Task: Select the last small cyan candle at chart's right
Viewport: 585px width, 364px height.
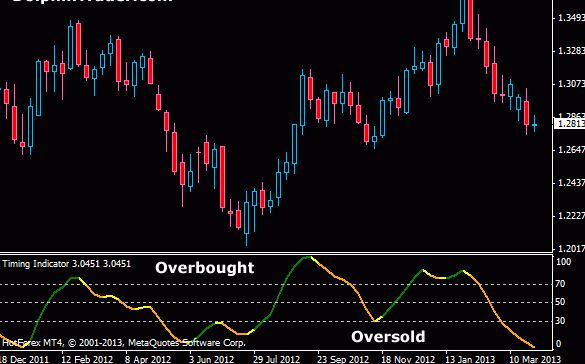Action: click(x=535, y=124)
